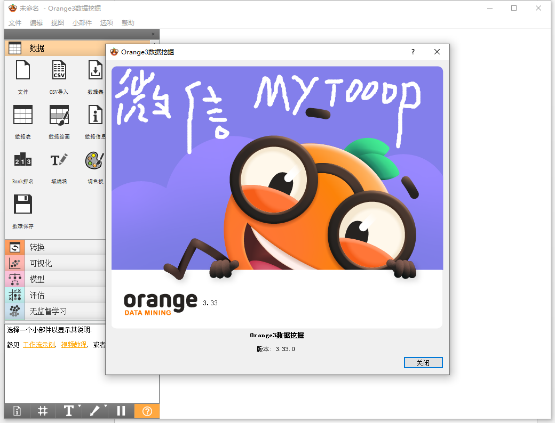
Task: Open the 选项 menu
Action: 106,23
